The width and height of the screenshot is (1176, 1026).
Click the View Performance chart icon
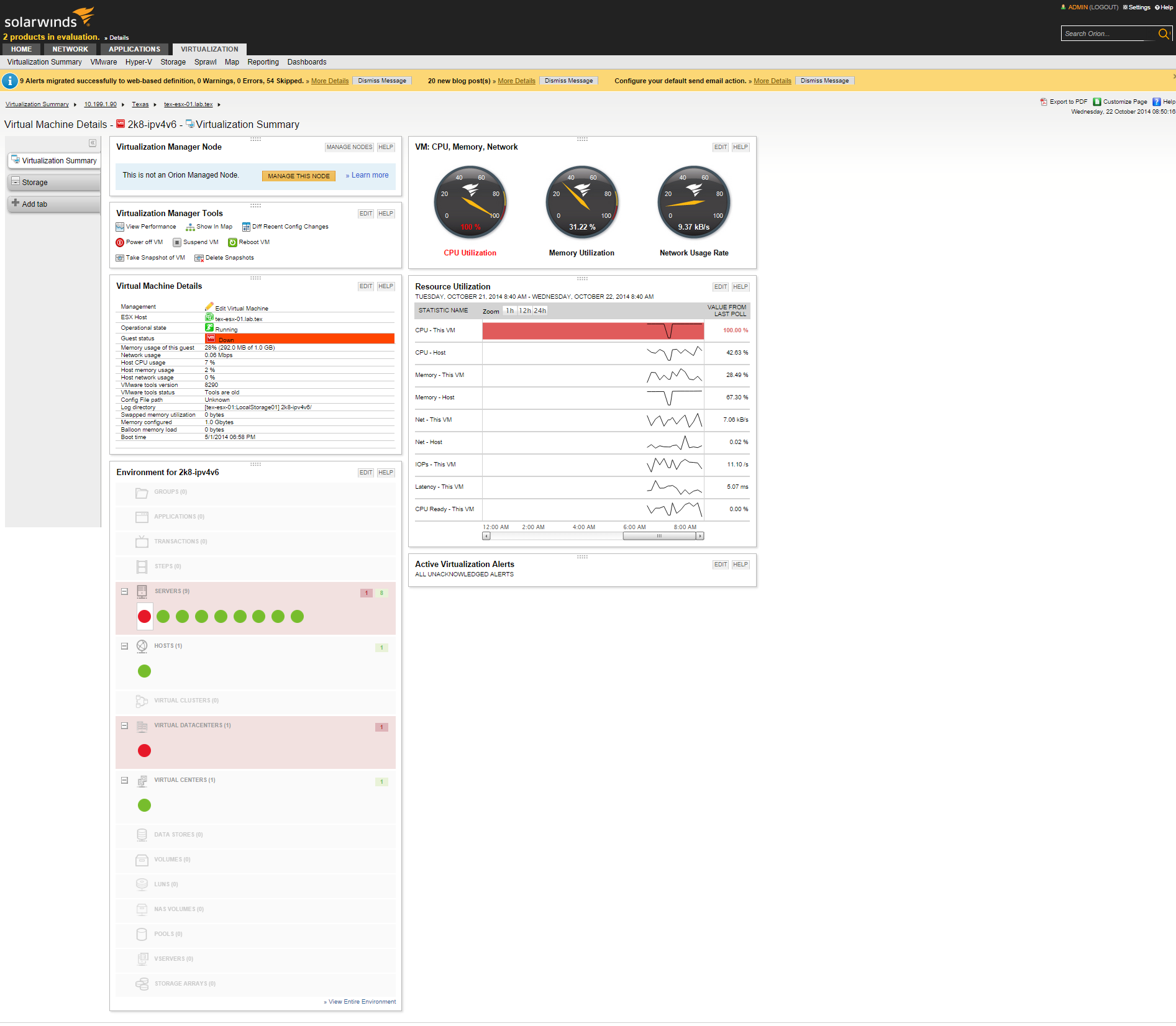[x=120, y=227]
